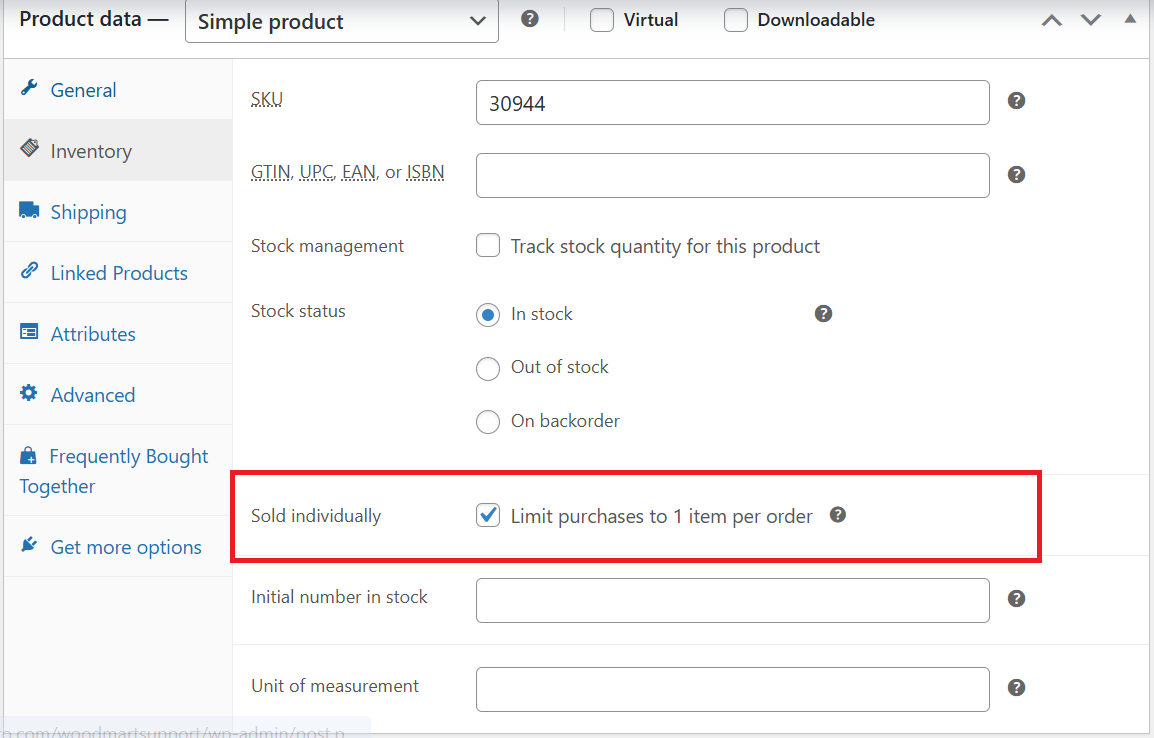Click the Shipping truck icon

pyautogui.click(x=29, y=210)
